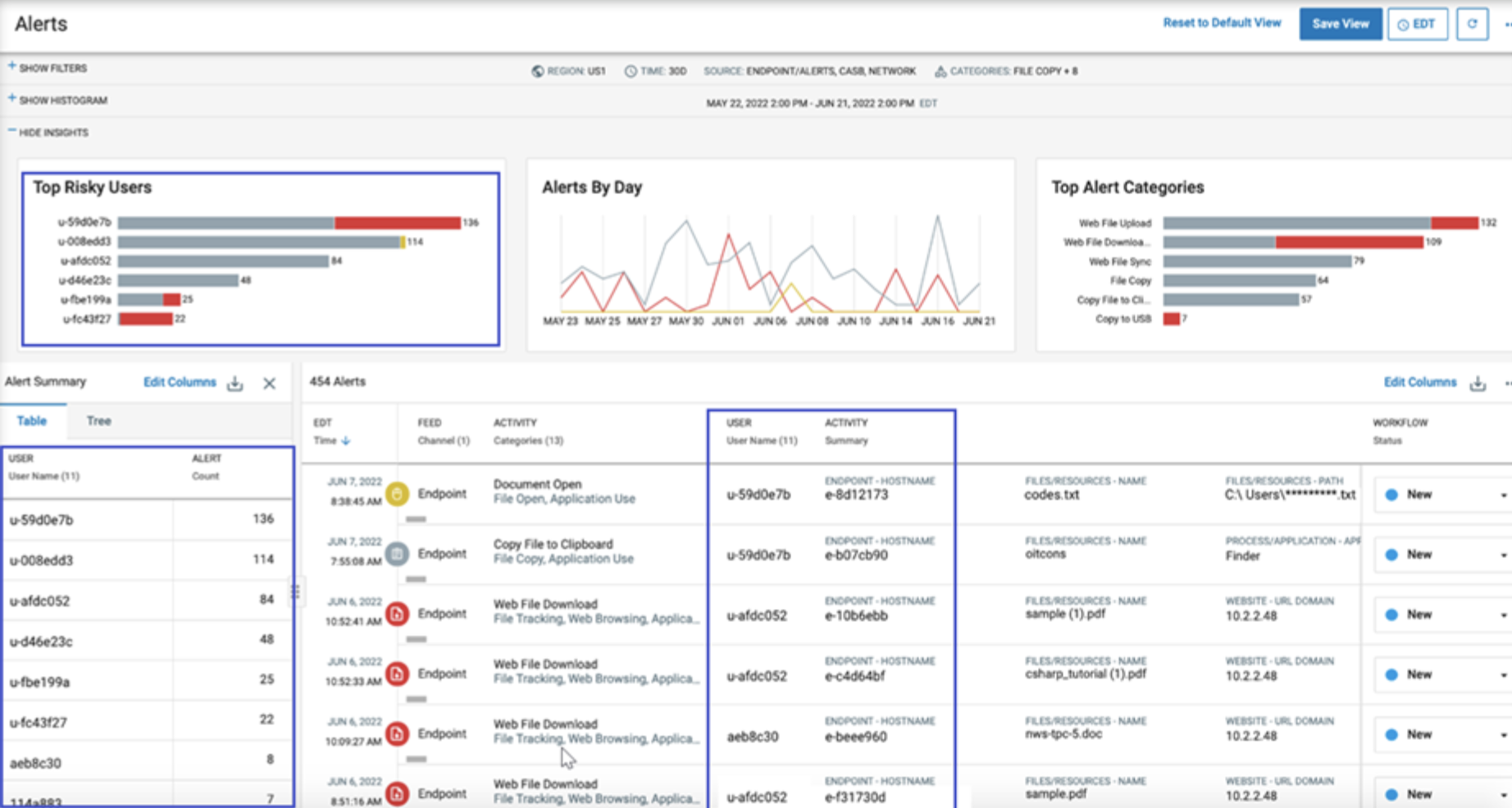
Task: Click the u-afdc052 bar in Top Risky Users
Action: [x=223, y=261]
